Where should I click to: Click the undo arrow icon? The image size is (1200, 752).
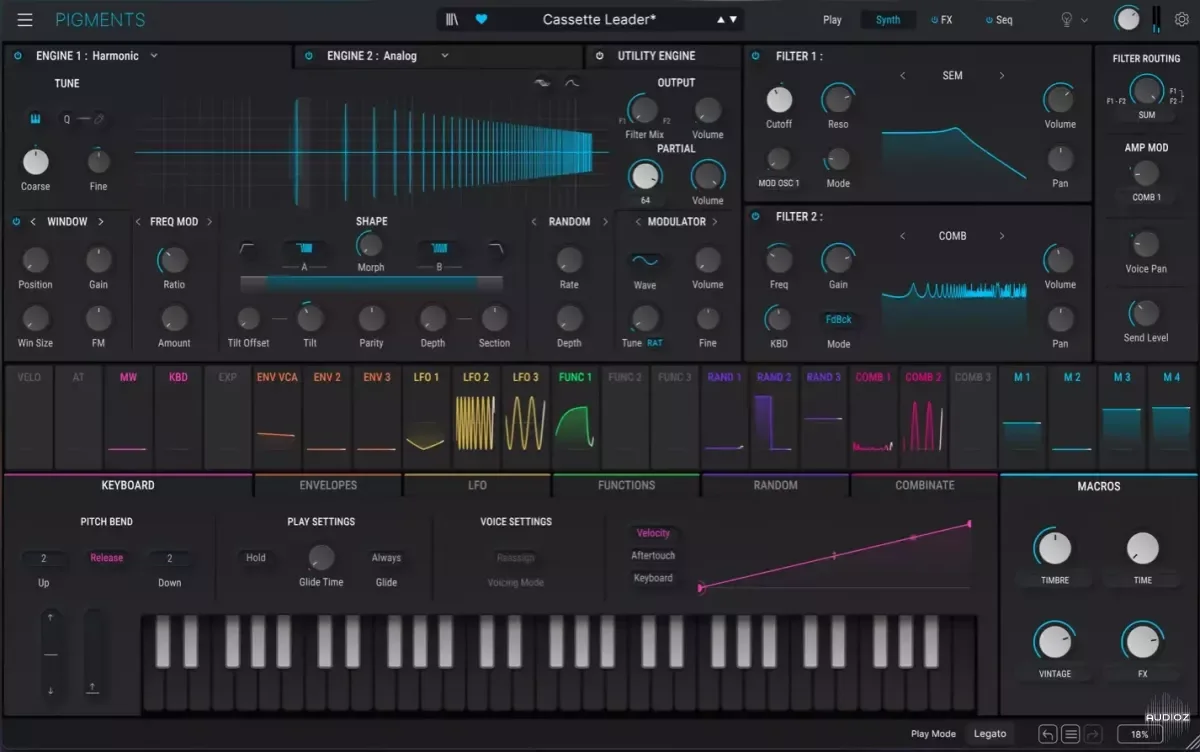[x=1047, y=734]
